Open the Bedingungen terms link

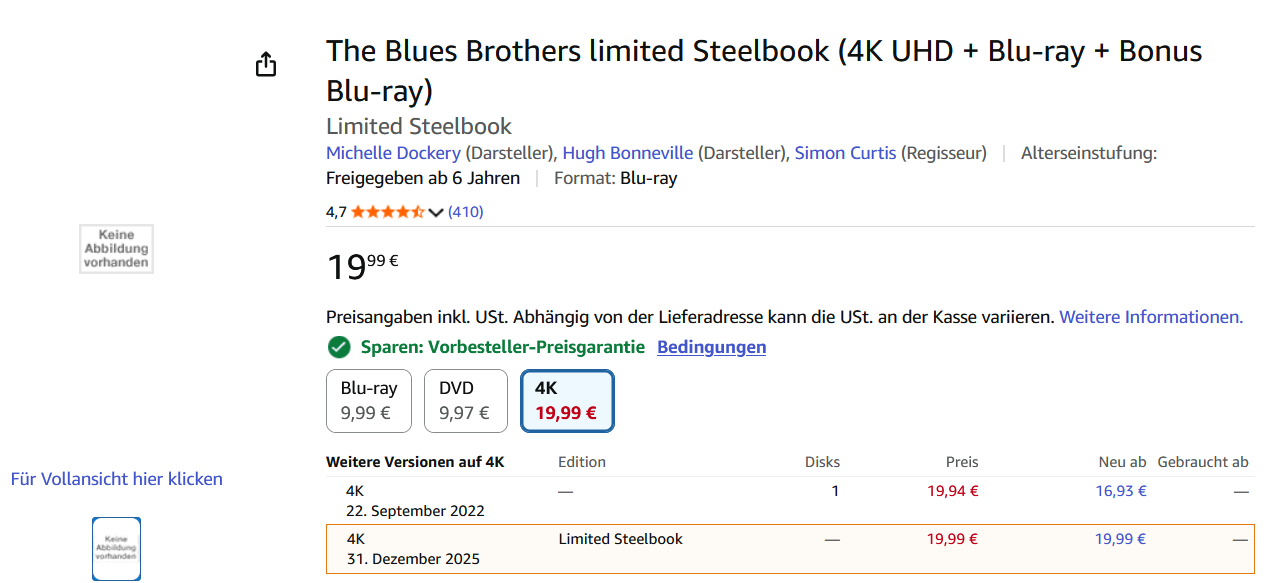[711, 347]
